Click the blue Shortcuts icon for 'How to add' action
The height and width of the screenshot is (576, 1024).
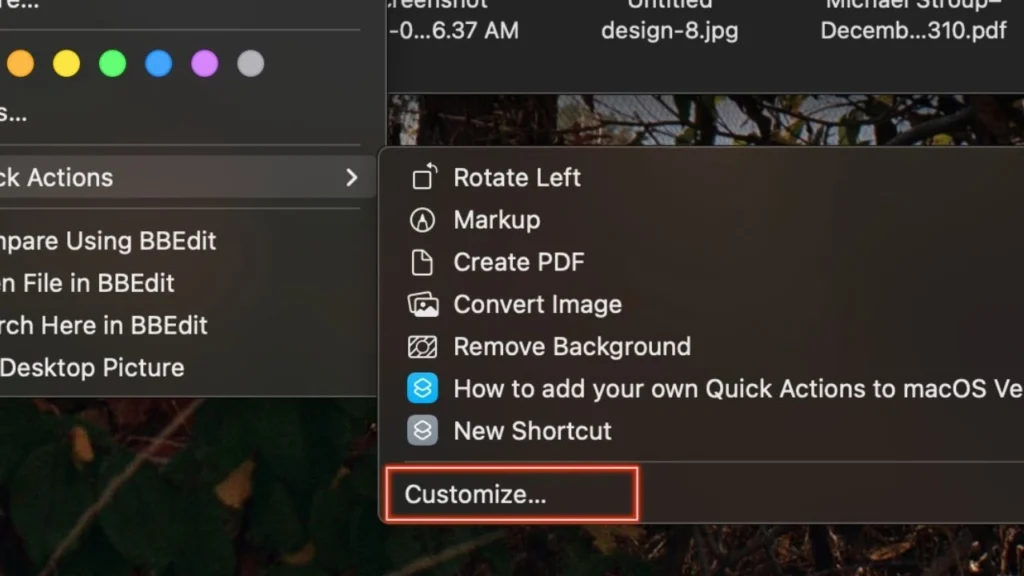pyautogui.click(x=423, y=389)
